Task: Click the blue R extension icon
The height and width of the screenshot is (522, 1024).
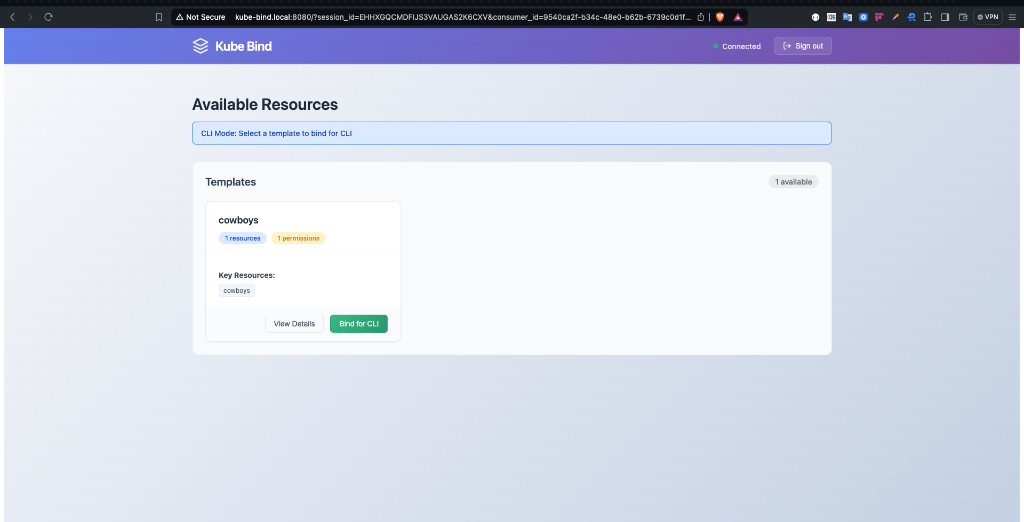Action: coord(911,17)
